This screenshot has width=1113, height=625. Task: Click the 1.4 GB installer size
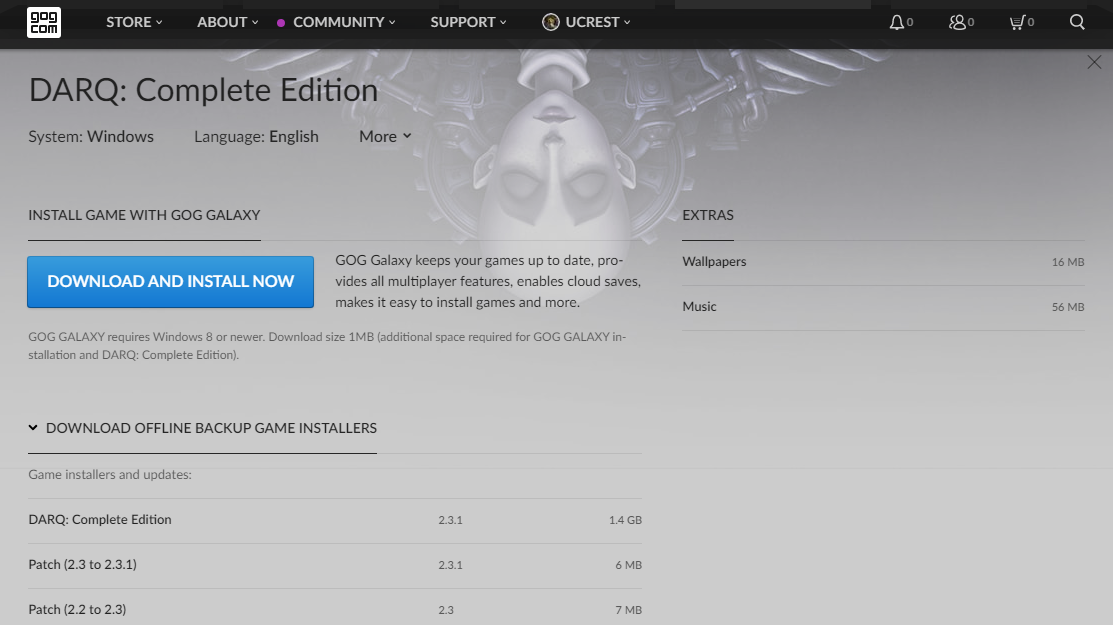625,520
